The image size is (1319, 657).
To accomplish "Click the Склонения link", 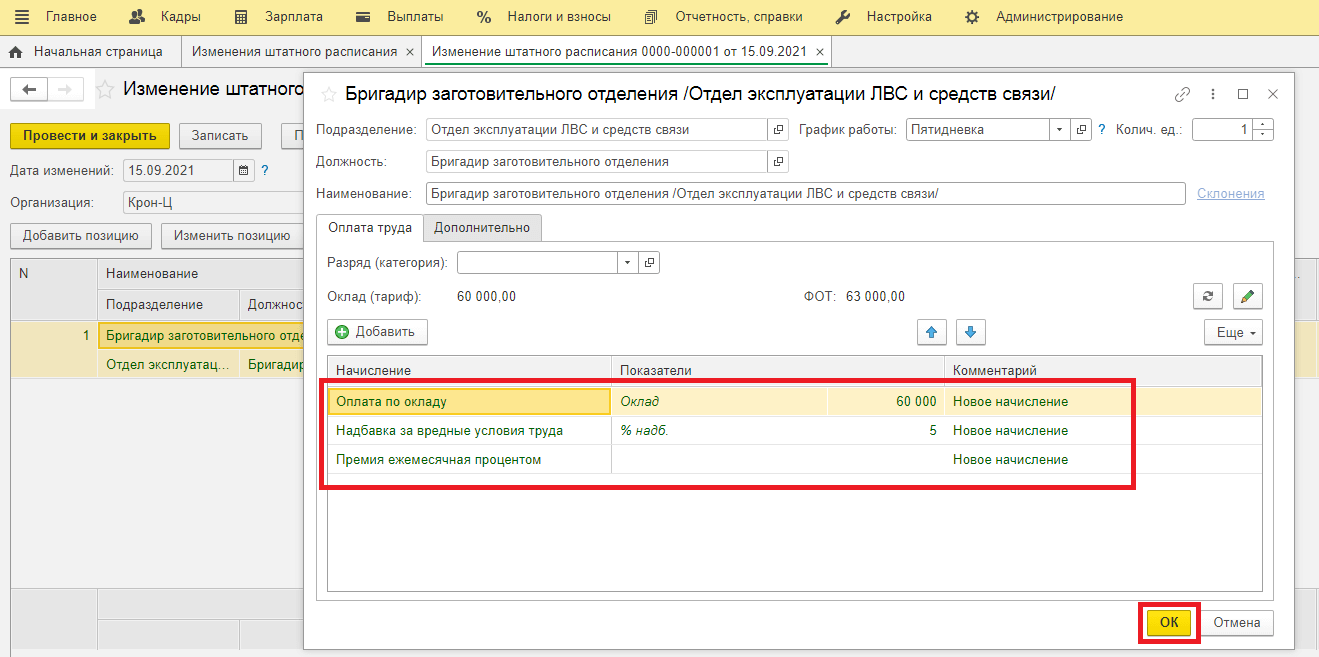I will click(x=1230, y=194).
